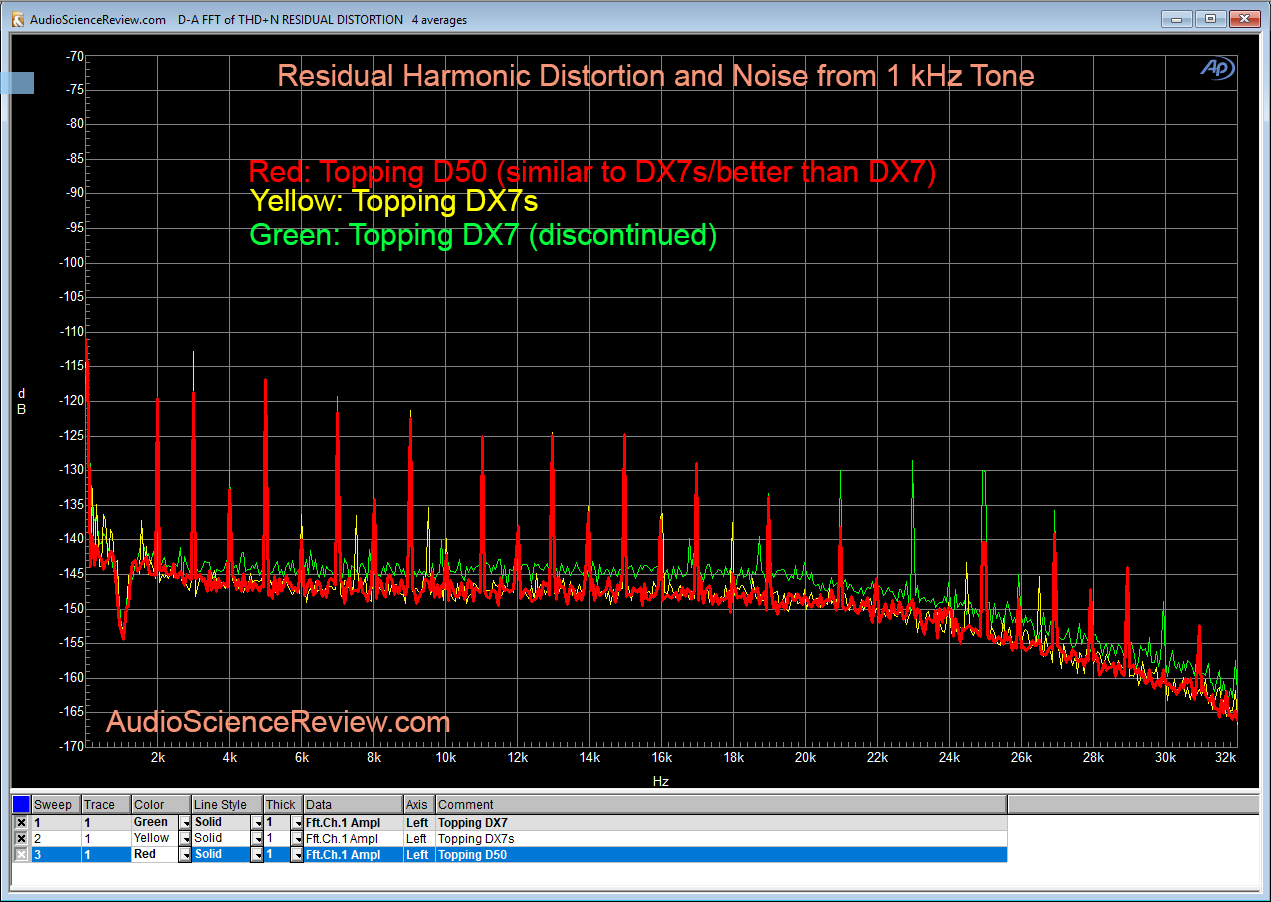The width and height of the screenshot is (1271, 902).
Task: Click the AP logo in the graph corner
Action: point(1218,68)
